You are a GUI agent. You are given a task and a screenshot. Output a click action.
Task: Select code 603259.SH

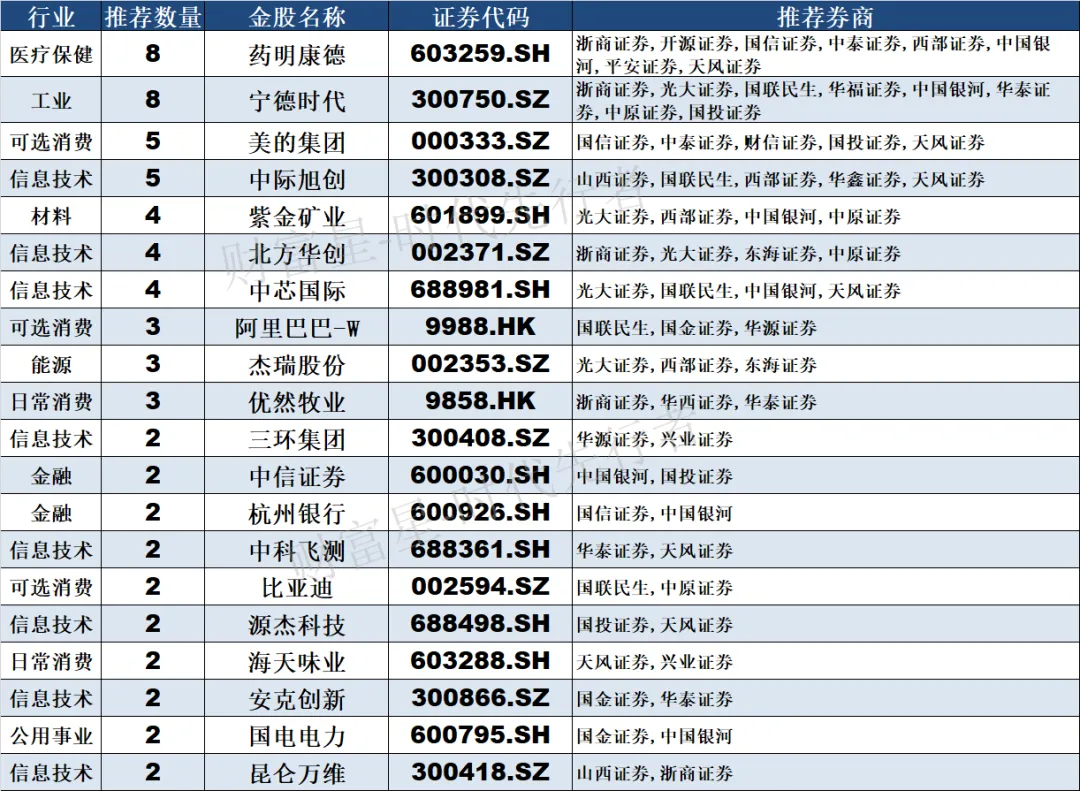480,54
